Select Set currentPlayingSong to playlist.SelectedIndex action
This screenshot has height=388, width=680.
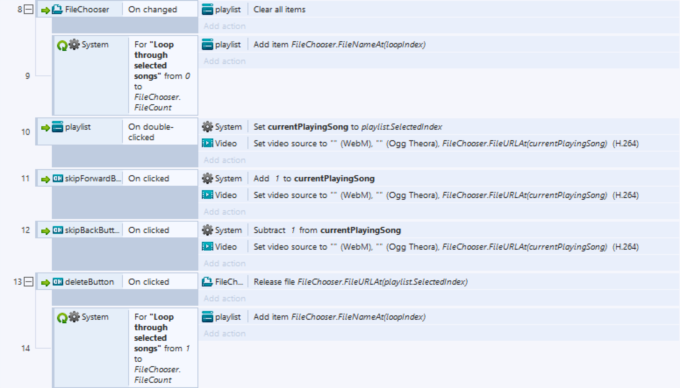coord(439,127)
